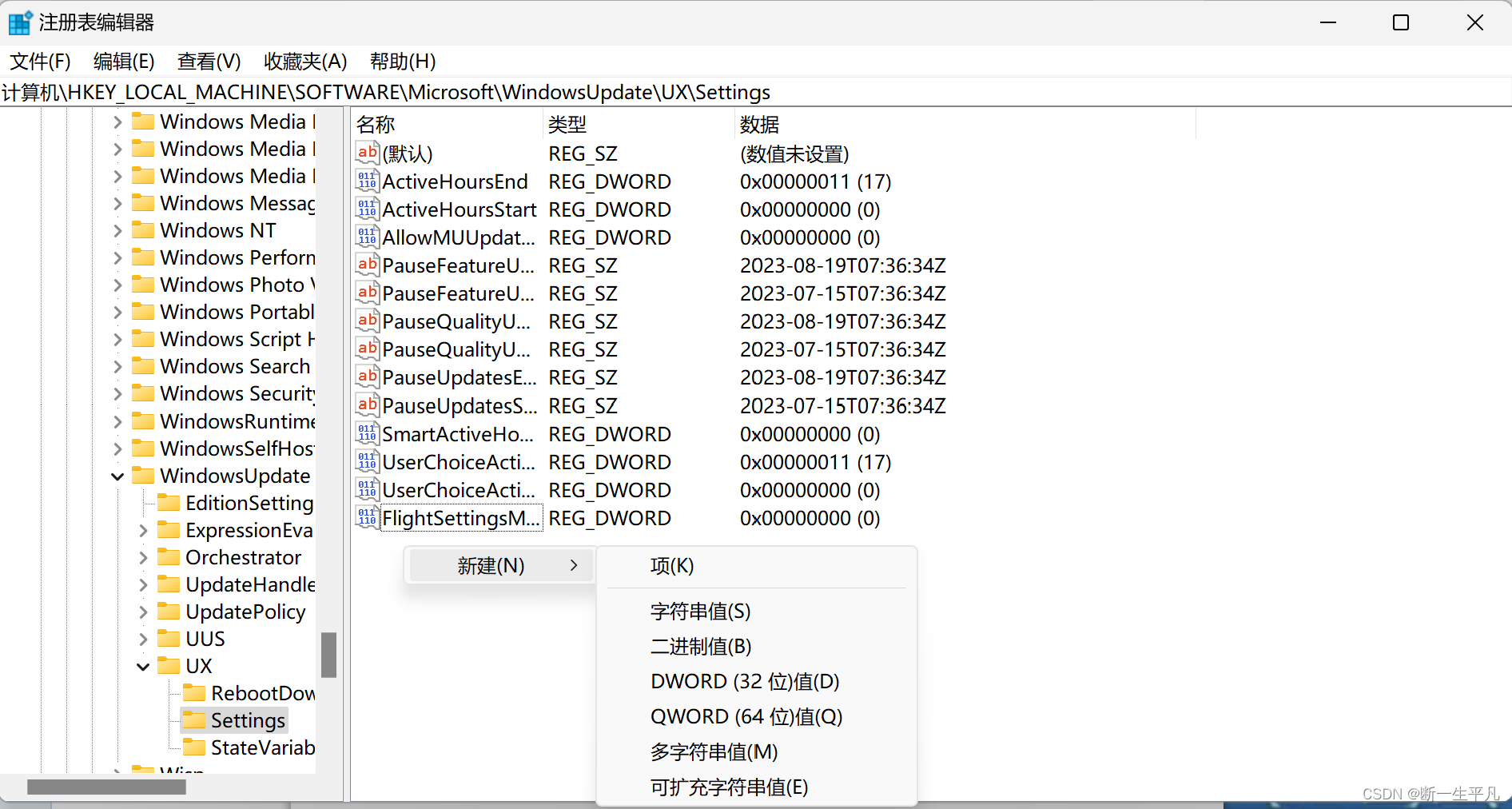This screenshot has width=1512, height=809.
Task: Open the 收藏夹(A) menu
Action: pyautogui.click(x=305, y=62)
